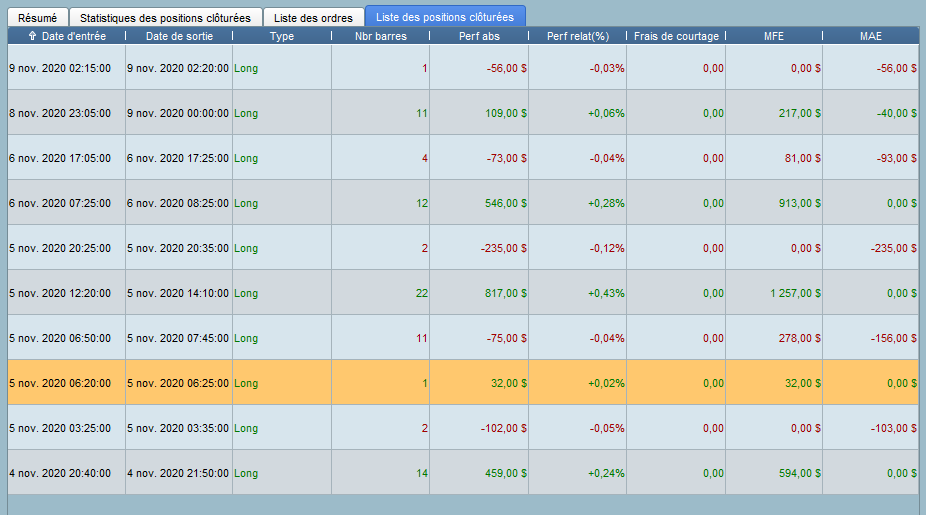Click the +0,28% Perf relat cell
Image resolution: width=926 pixels, height=515 pixels.
[606, 203]
